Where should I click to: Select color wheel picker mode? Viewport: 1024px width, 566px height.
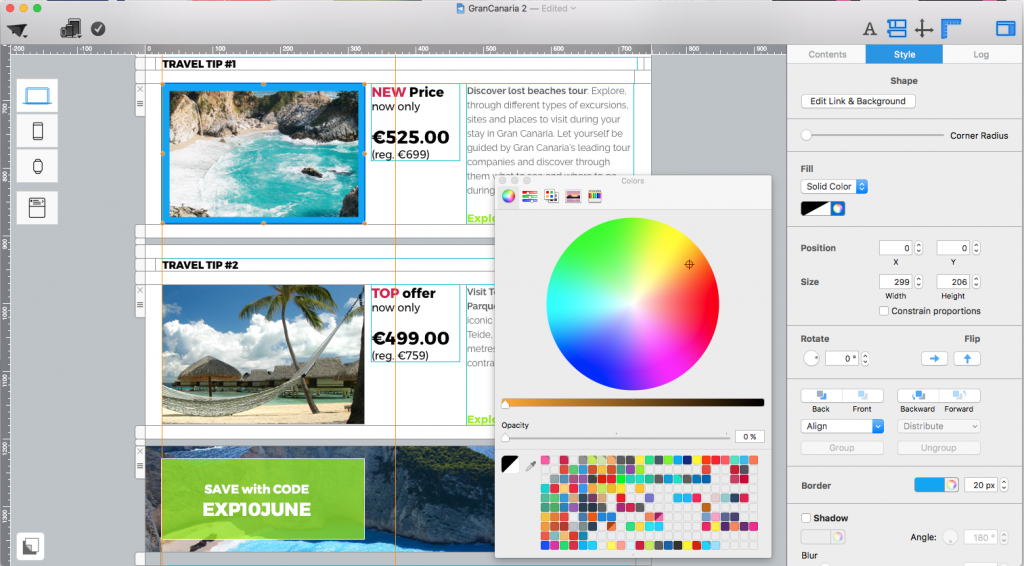coord(508,196)
